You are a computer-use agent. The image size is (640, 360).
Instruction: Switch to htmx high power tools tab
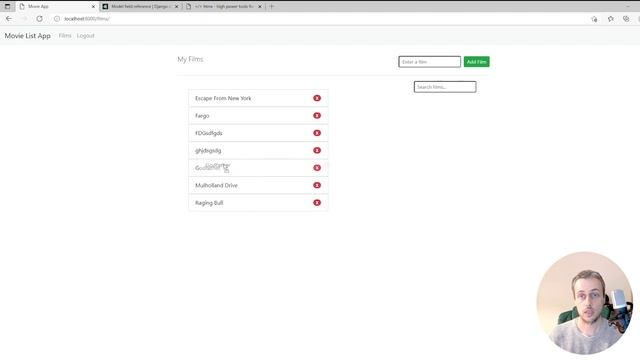(224, 7)
